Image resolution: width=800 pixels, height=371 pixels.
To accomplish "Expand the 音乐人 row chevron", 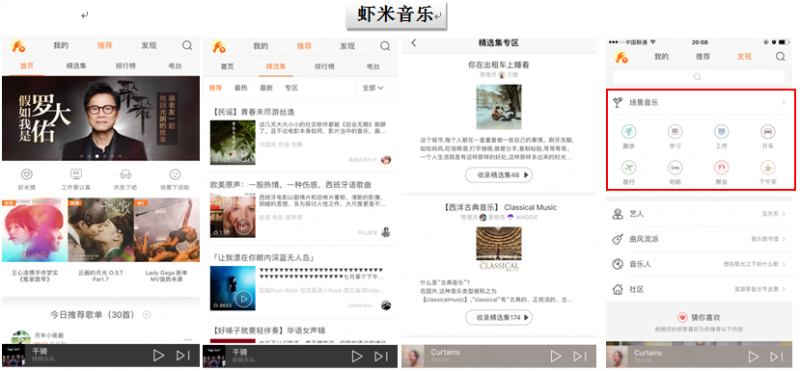I will [x=784, y=264].
